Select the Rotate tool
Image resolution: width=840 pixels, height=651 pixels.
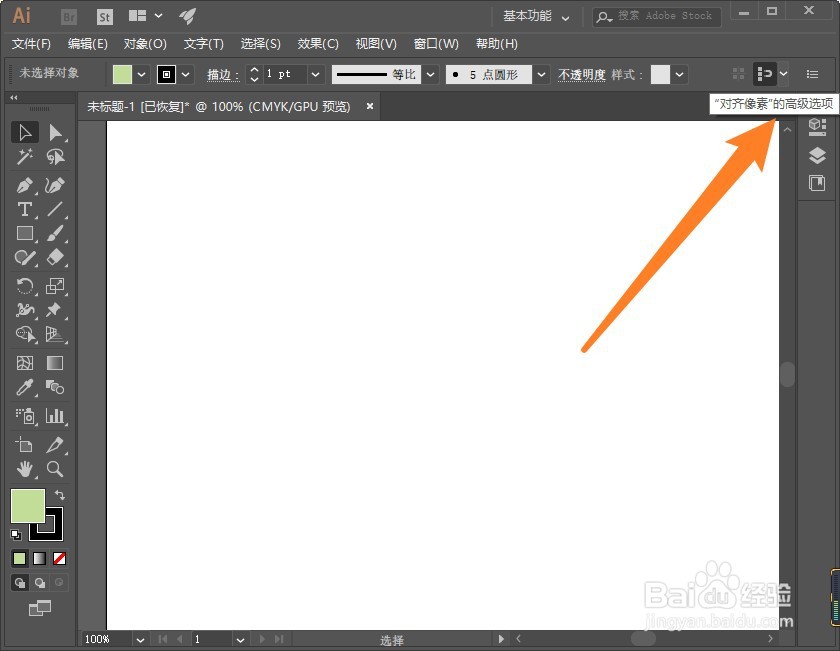(x=25, y=286)
